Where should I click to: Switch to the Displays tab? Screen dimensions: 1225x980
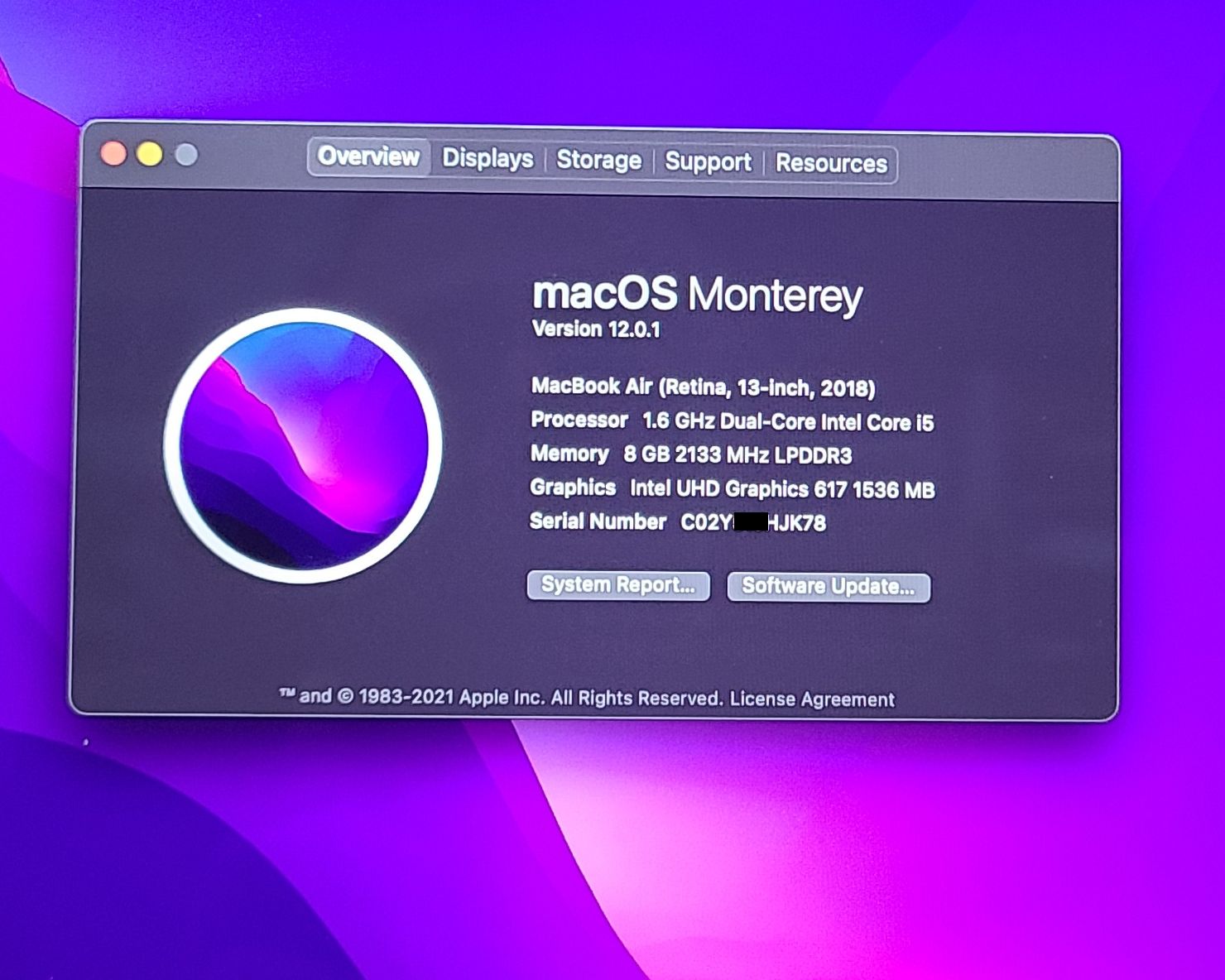point(488,158)
